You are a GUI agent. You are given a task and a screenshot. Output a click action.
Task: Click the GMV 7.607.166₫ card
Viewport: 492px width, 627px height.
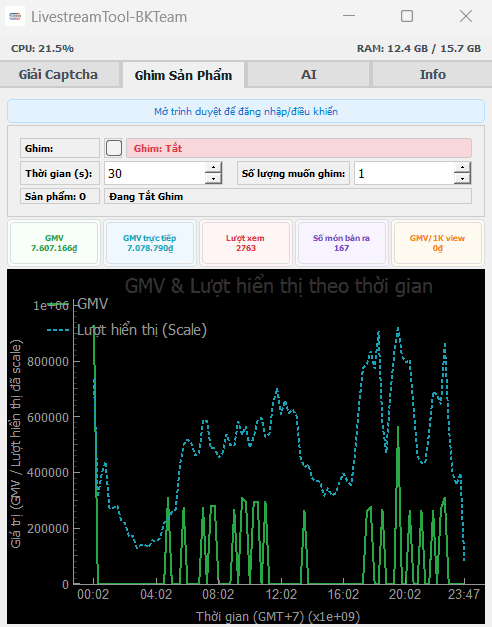click(54, 243)
